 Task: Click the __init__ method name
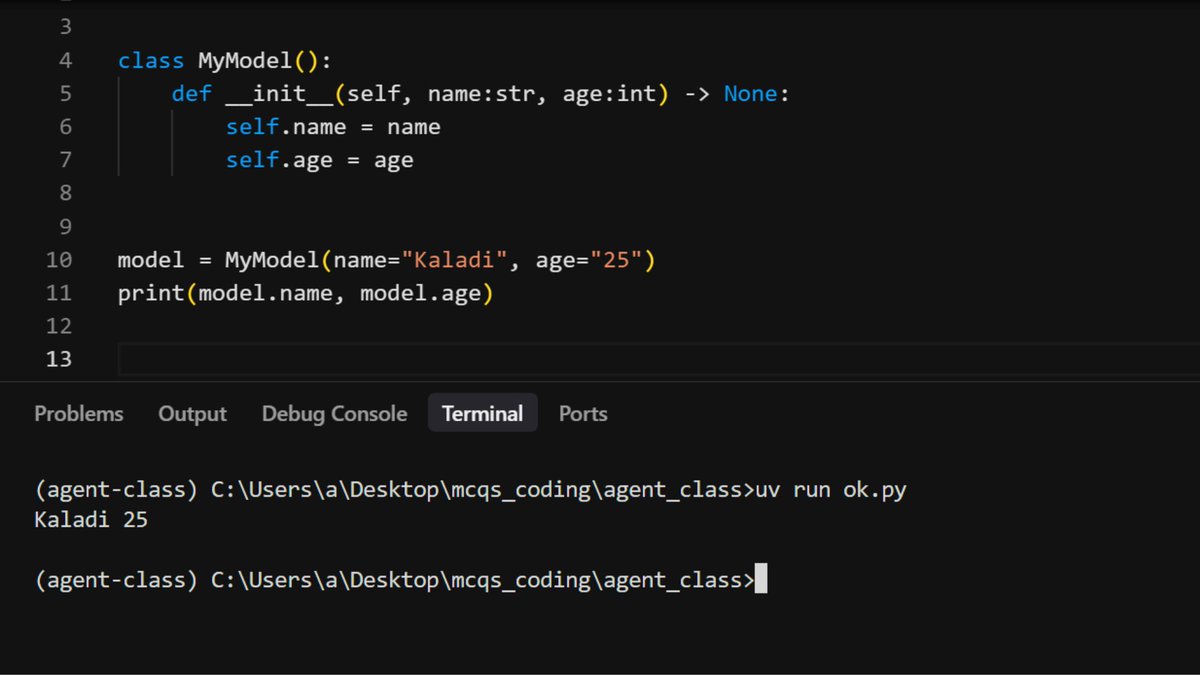coord(282,93)
